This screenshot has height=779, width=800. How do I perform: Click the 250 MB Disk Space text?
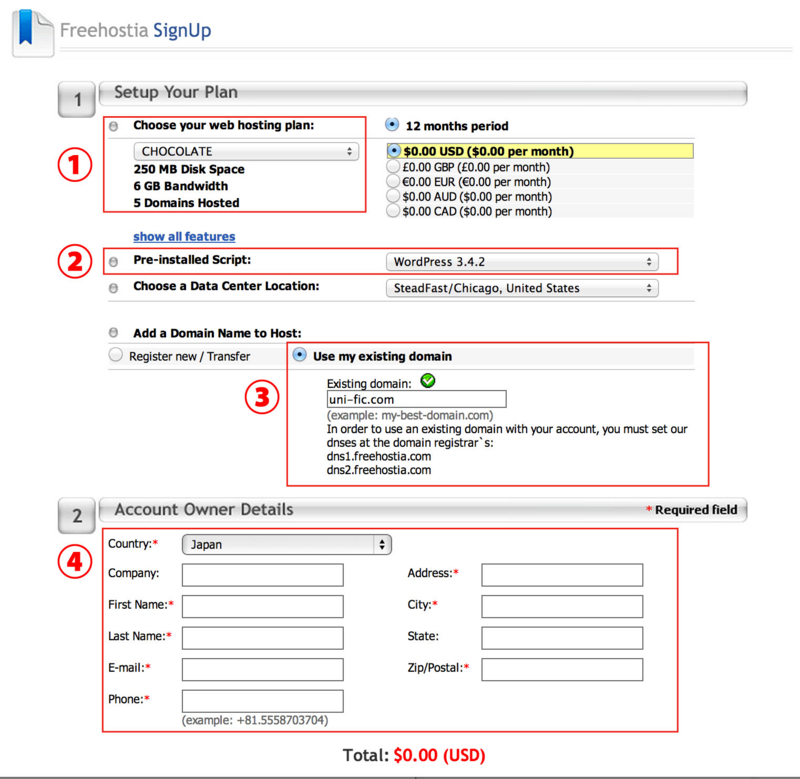[189, 169]
